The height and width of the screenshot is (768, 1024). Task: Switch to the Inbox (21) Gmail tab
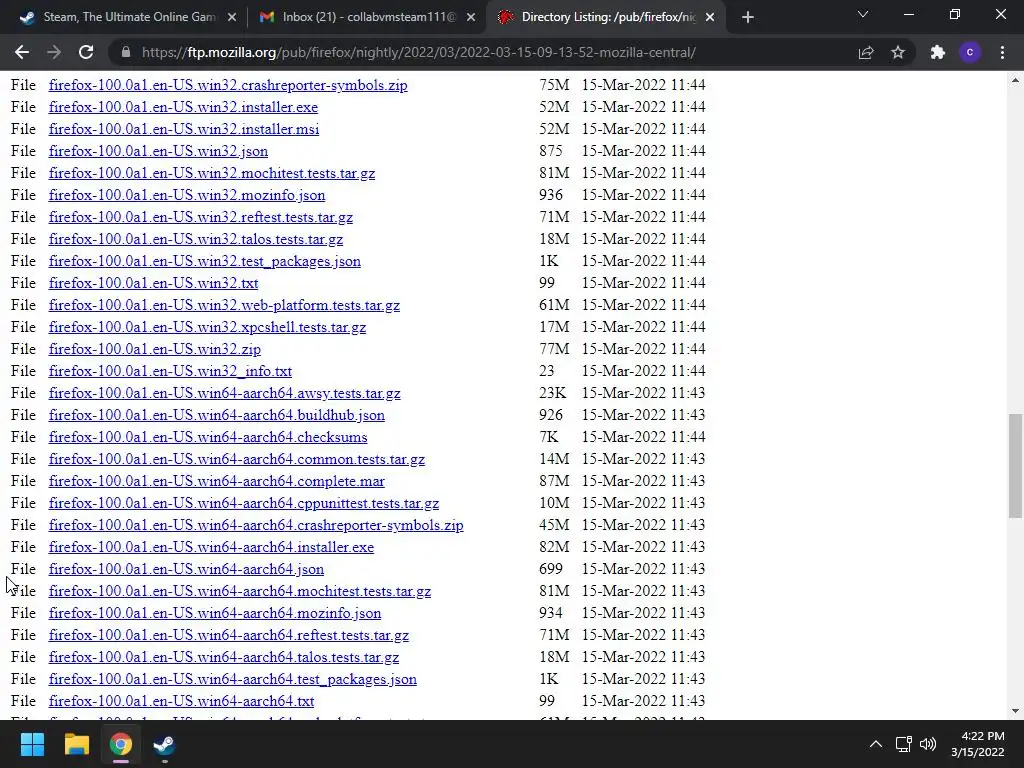[366, 18]
